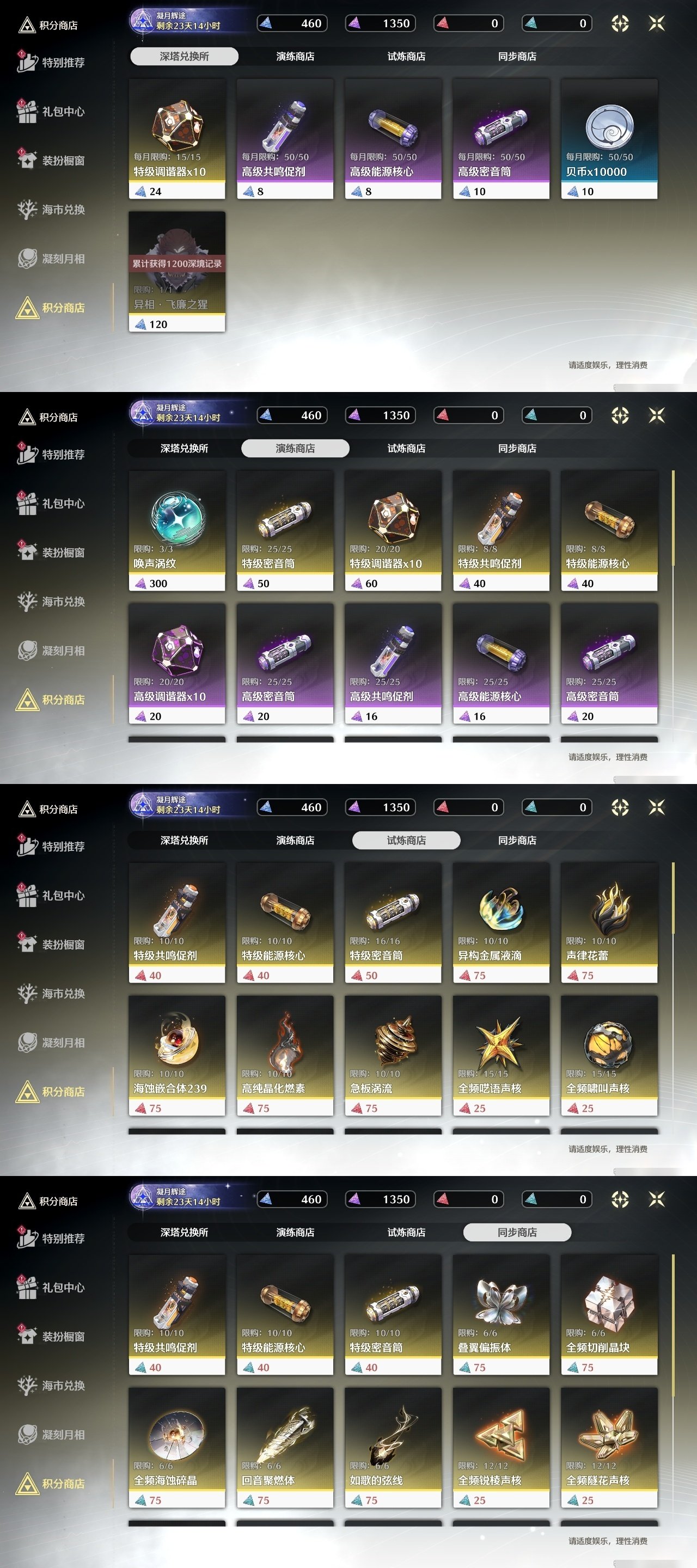Pick the 海蚀嵌合体239 item
This screenshot has height=1568, width=697.
(176, 1056)
